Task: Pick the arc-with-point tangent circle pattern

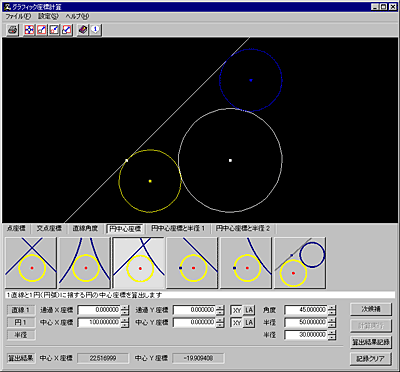Action: click(246, 263)
